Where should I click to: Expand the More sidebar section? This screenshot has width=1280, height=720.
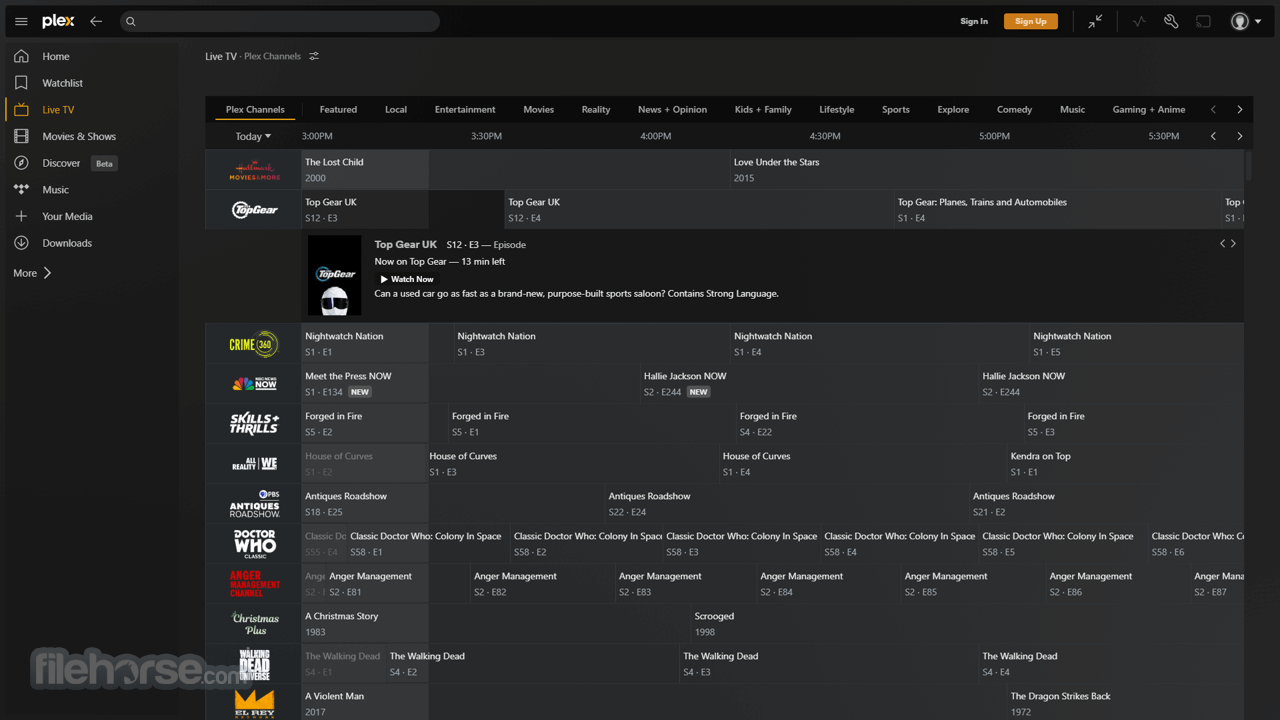coord(32,273)
